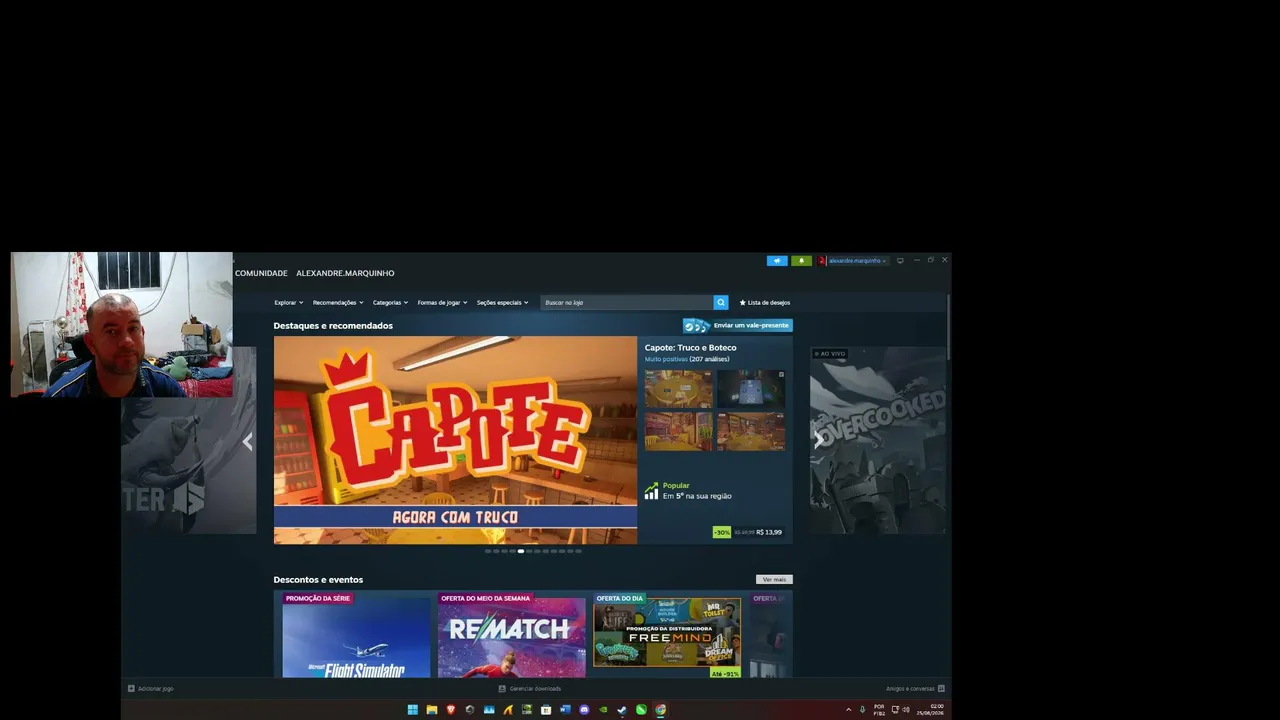Screen dimensions: 1280x720
Task: Click the R$ 13,99 discounted price
Action: tap(769, 532)
